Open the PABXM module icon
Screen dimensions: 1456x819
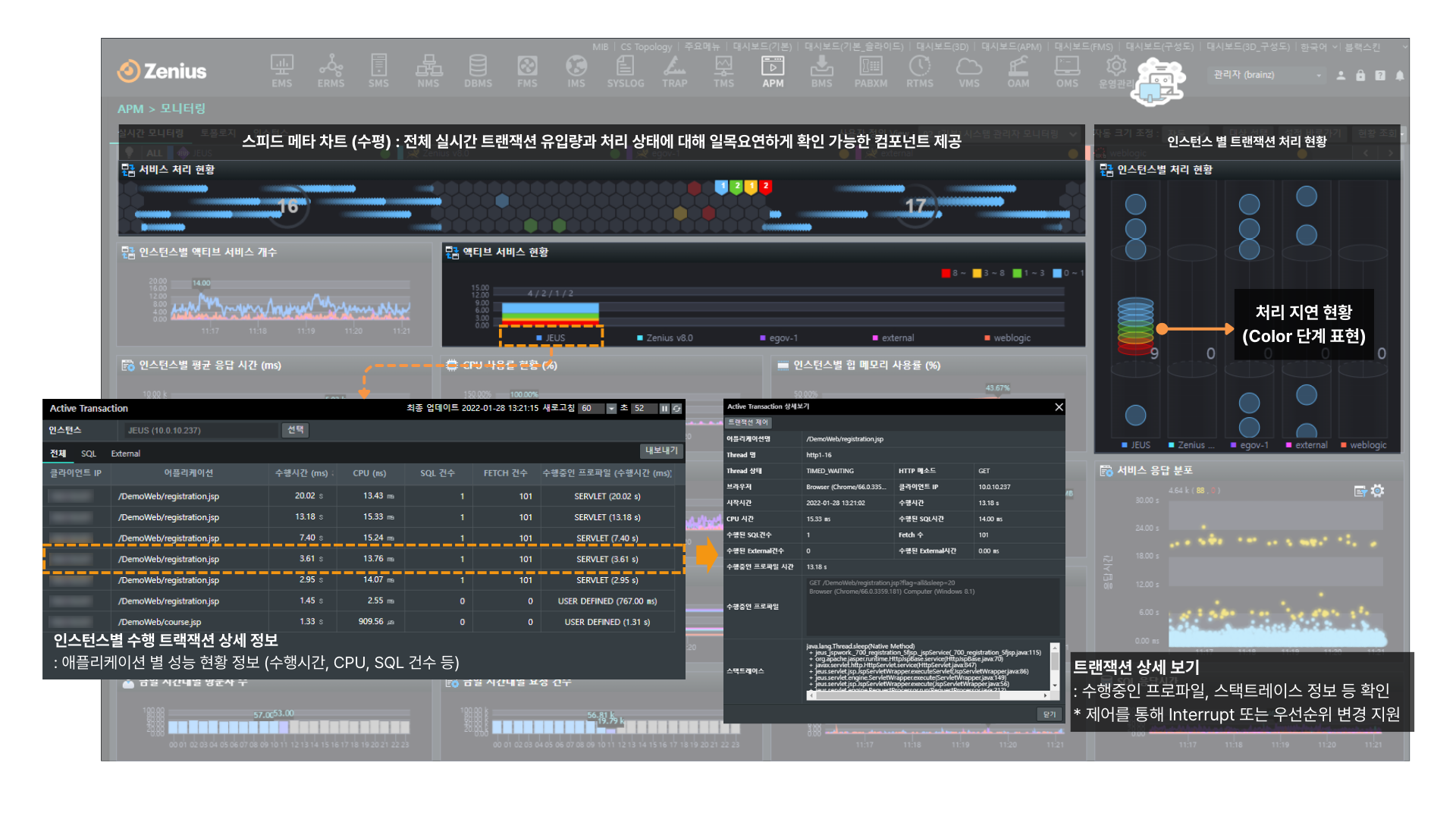pos(871,71)
